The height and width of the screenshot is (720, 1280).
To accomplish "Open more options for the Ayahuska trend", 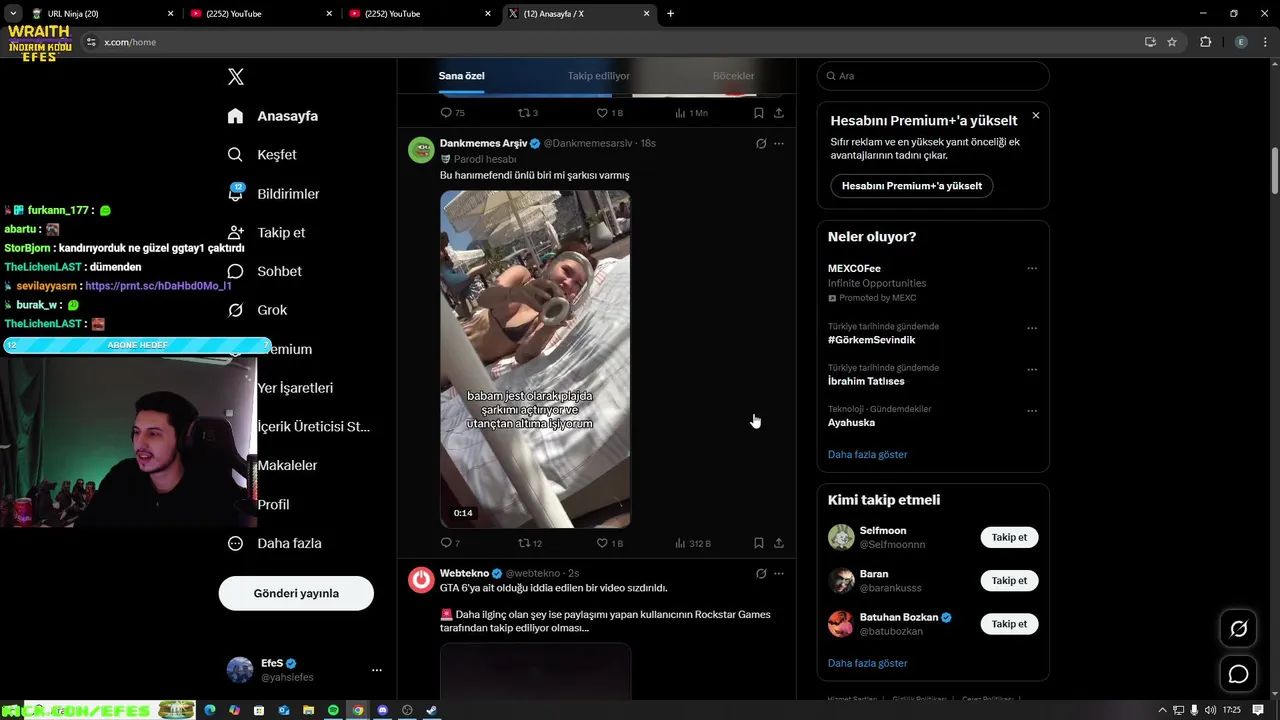I will pos(1032,411).
